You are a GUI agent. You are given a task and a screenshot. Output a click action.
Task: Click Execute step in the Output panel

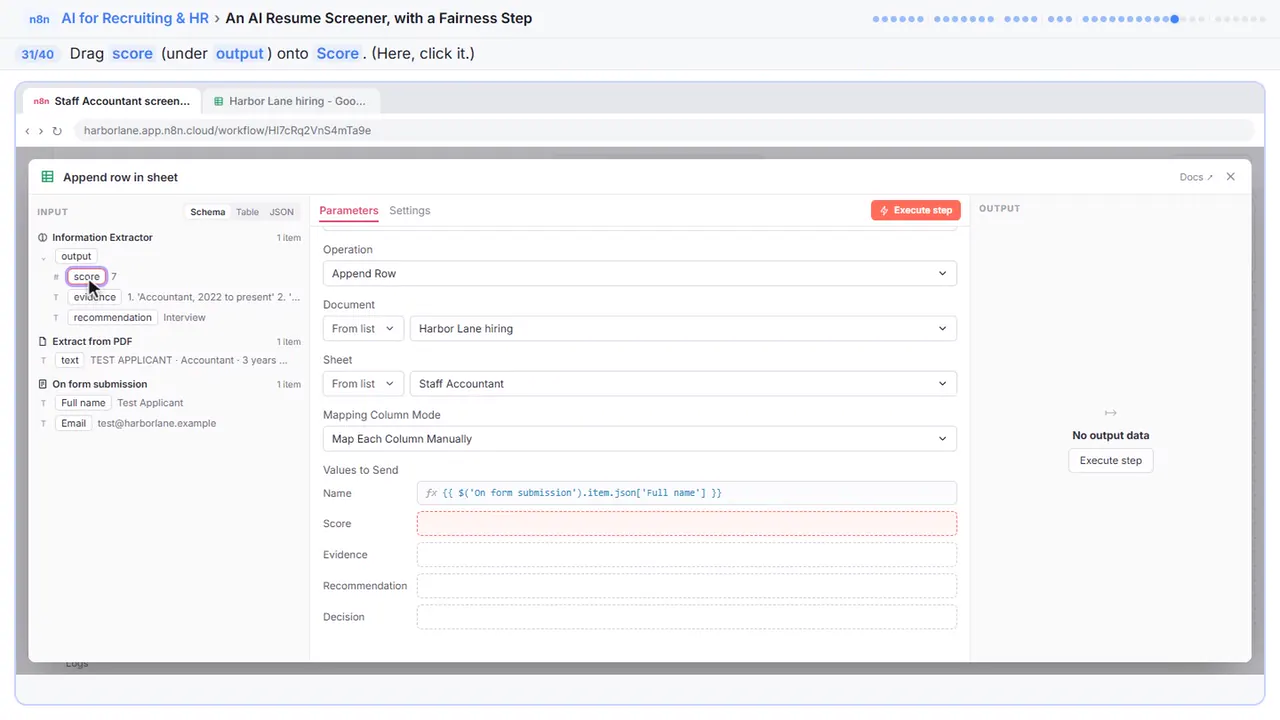tap(1111, 461)
